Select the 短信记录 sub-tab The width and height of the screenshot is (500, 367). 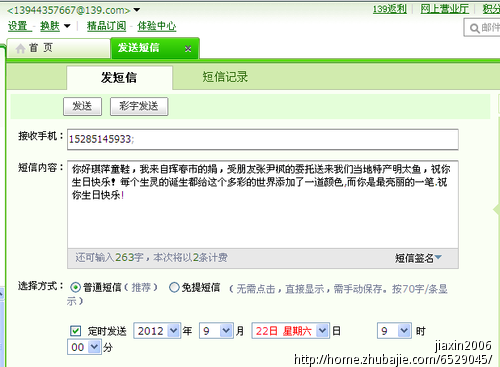[225, 77]
